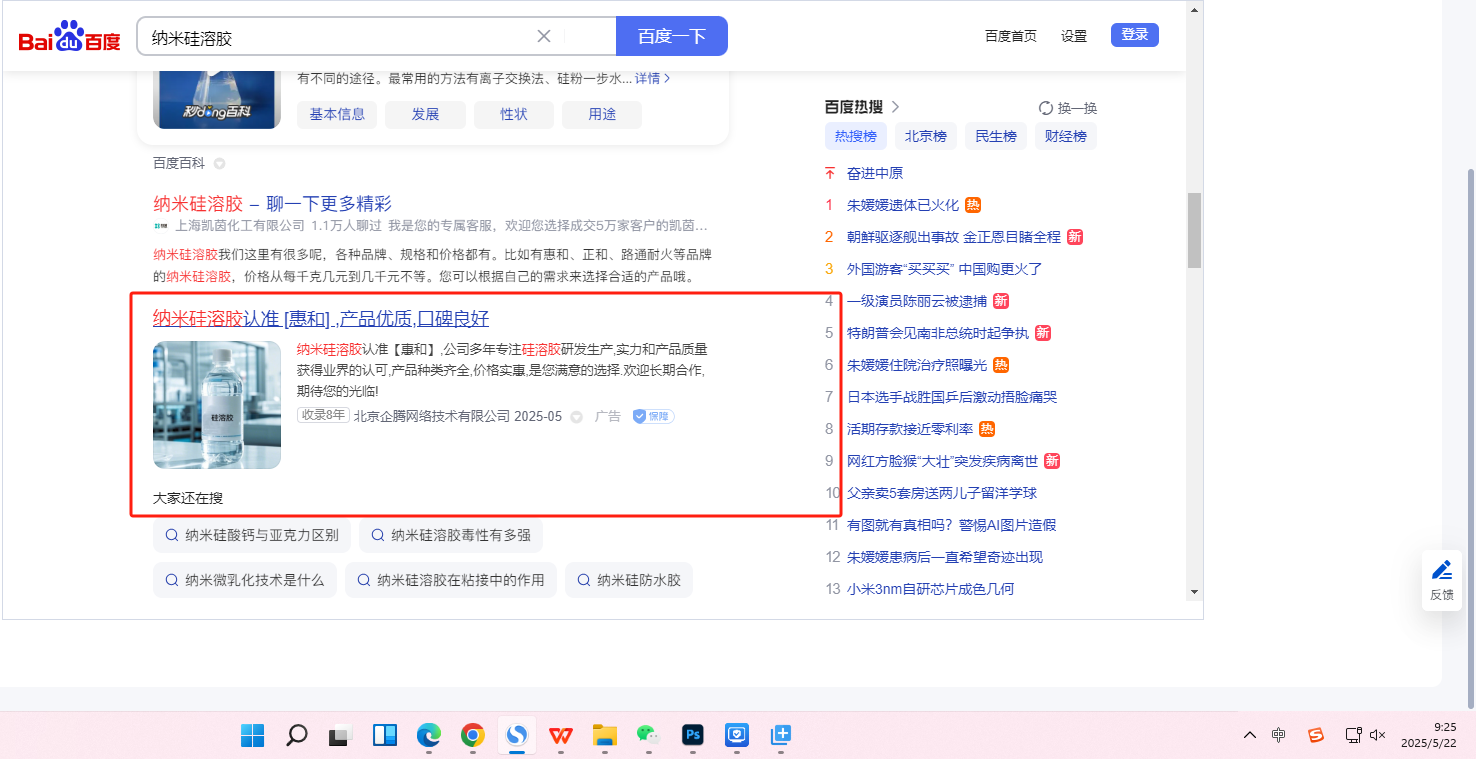Click the Baidu logo in the header
Screen dimensions: 1476x759
point(69,37)
